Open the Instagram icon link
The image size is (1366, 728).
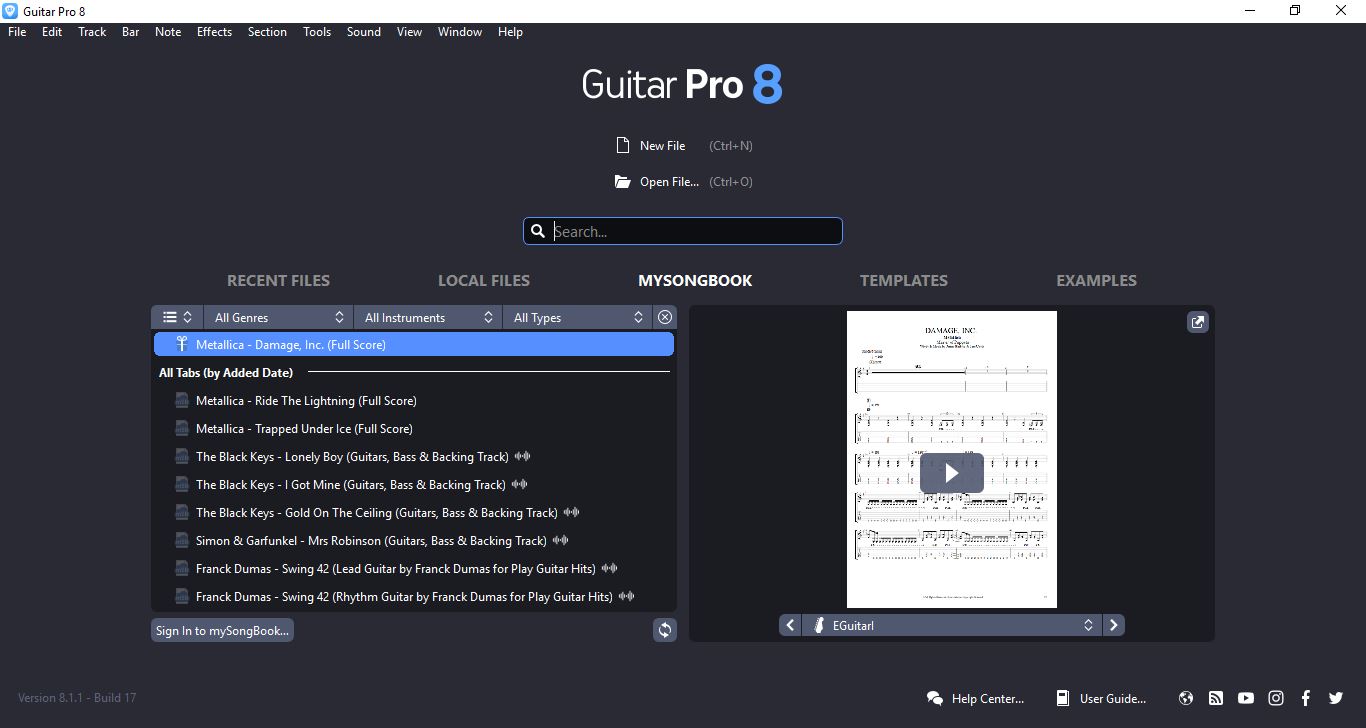point(1276,698)
